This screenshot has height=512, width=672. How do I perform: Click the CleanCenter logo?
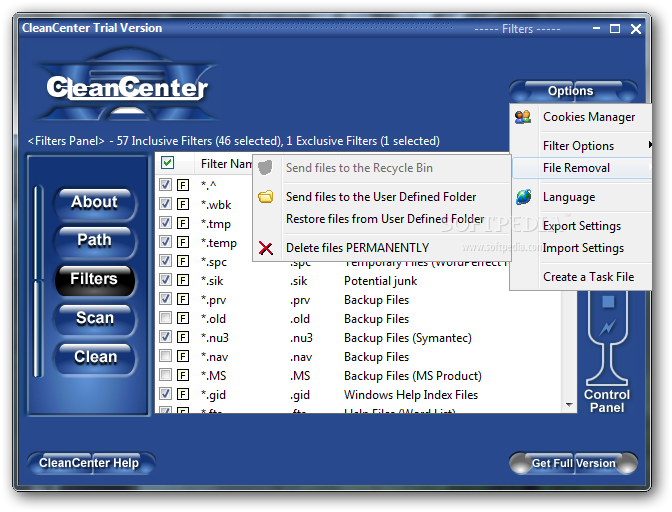[x=127, y=86]
